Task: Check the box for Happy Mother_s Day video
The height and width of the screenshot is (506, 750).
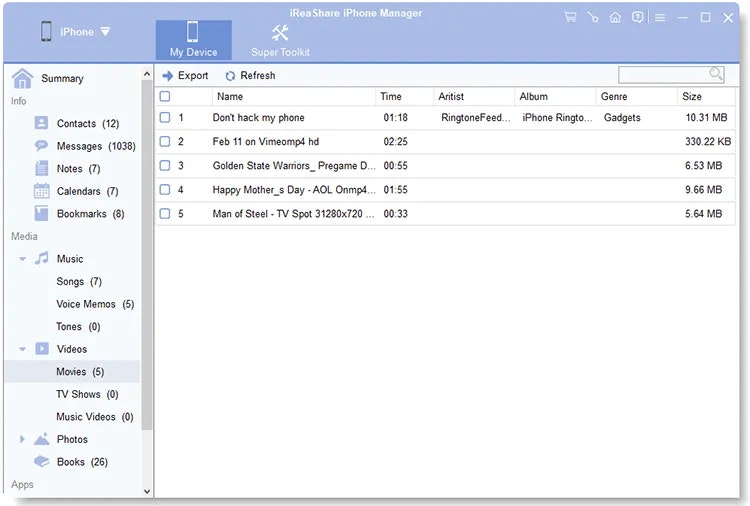Action: (165, 189)
